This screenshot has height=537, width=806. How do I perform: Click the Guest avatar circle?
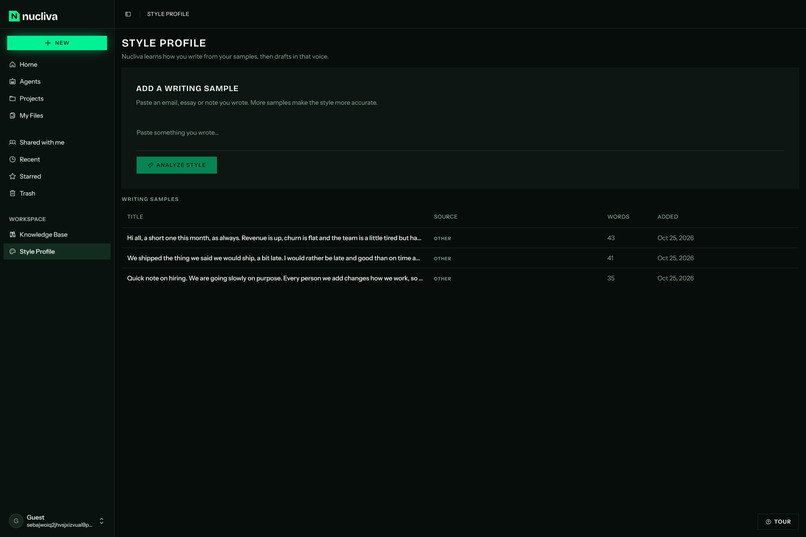[16, 521]
